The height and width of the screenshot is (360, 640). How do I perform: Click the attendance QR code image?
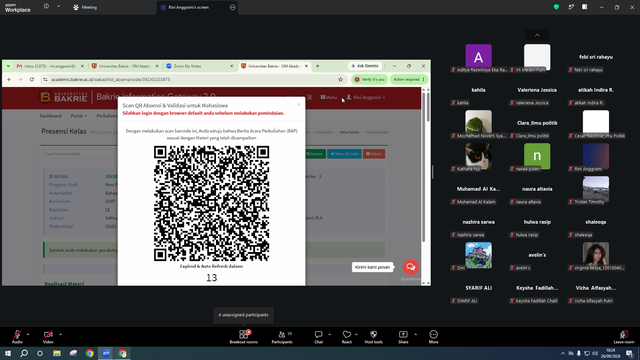tap(211, 203)
